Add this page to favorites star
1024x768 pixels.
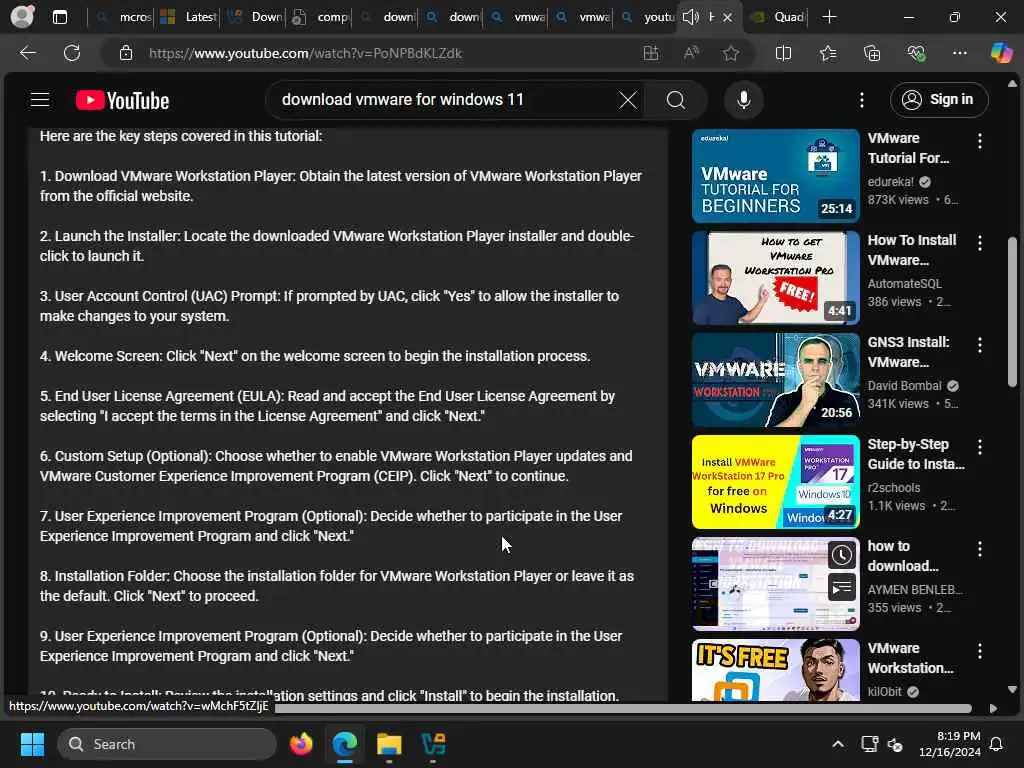pos(731,53)
